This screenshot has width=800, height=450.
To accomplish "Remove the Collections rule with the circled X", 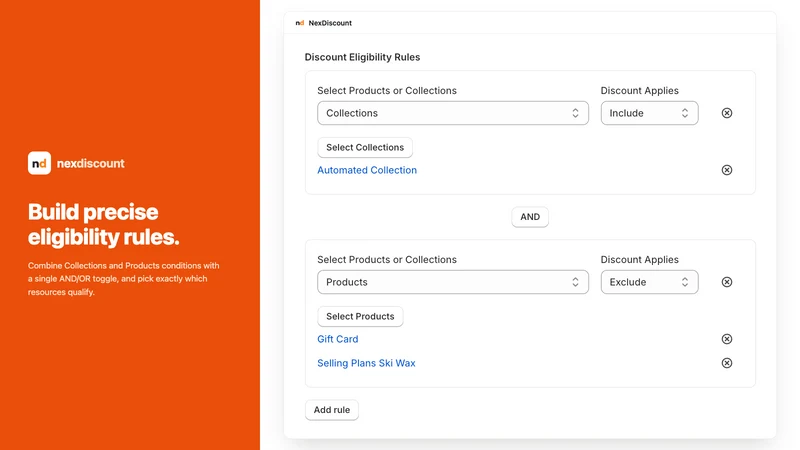I will (x=727, y=113).
